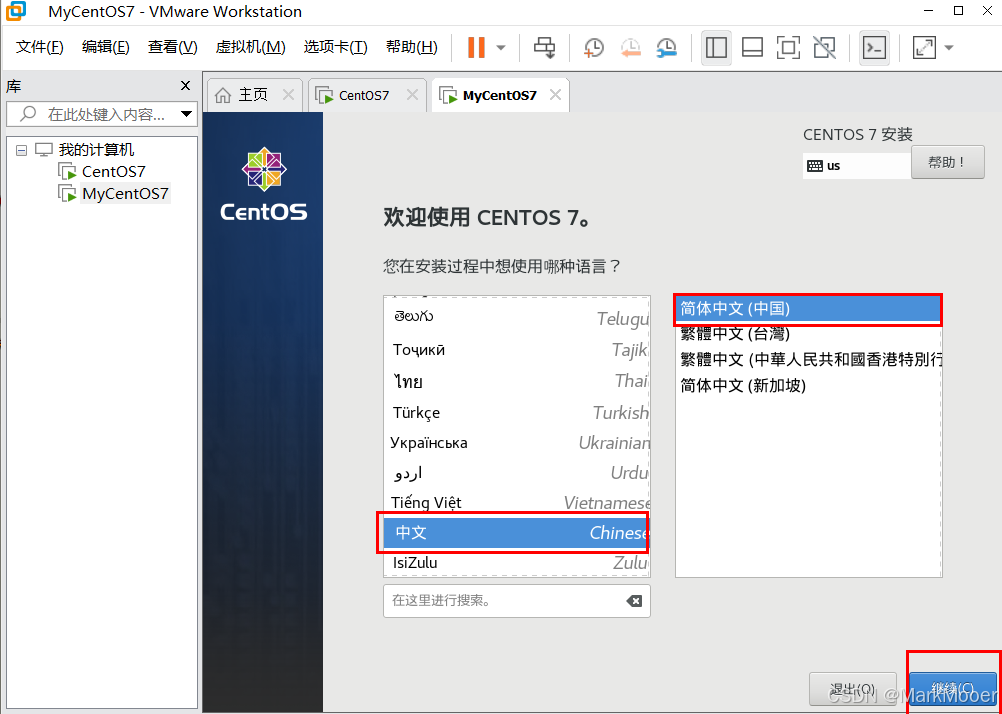The height and width of the screenshot is (714, 1002).
Task: Switch to the MyCentOS7 tab
Action: pos(499,95)
